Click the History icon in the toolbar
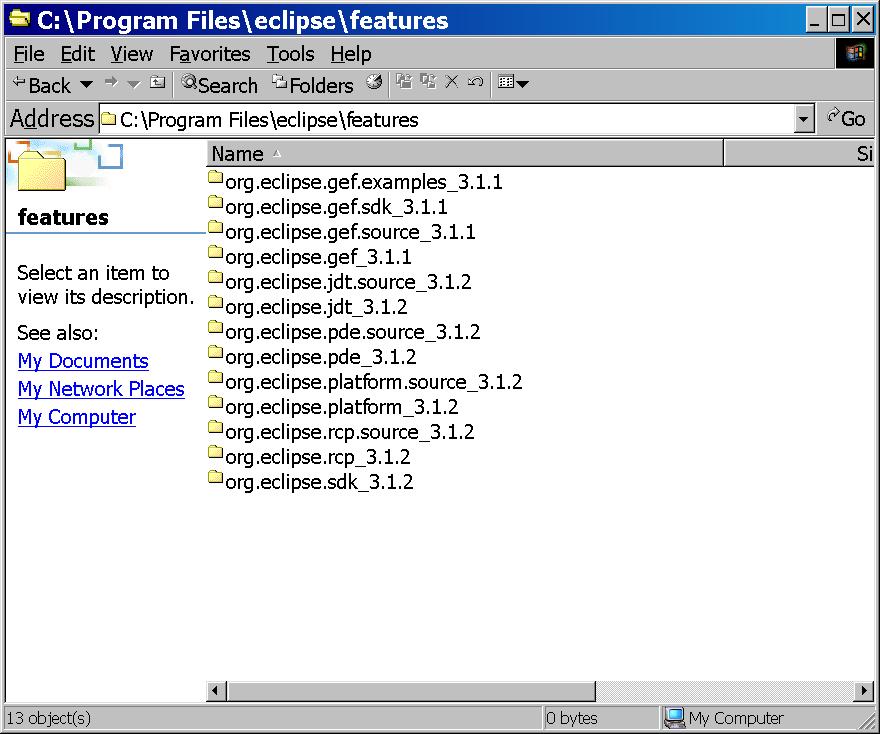 (x=375, y=83)
